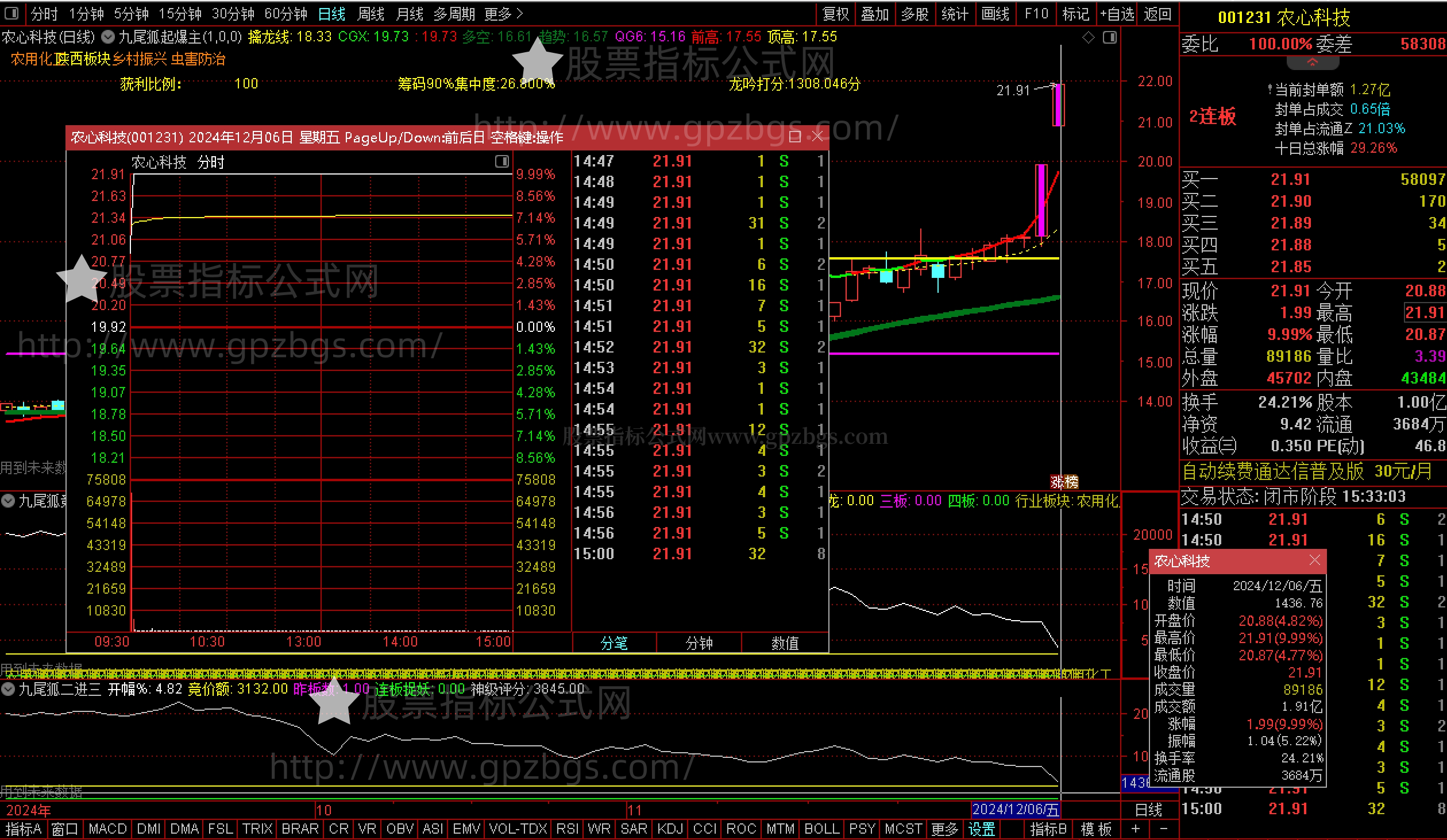This screenshot has width=1447, height=840.
Task: Click the 涨榜 badge icon under the chart
Action: [1064, 482]
